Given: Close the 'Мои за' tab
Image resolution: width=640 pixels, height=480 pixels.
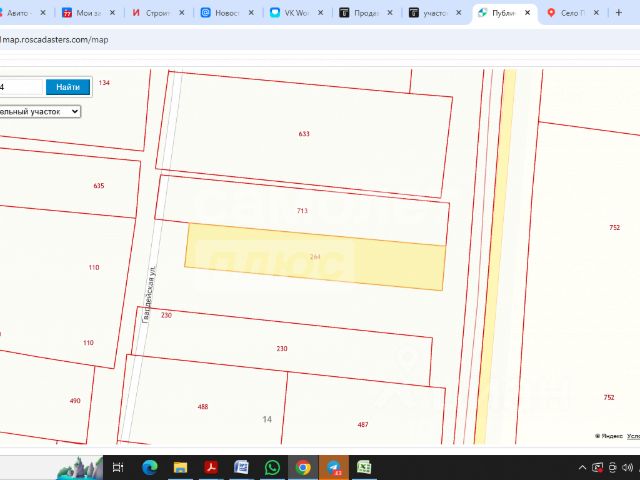Looking at the screenshot, I should 112,13.
